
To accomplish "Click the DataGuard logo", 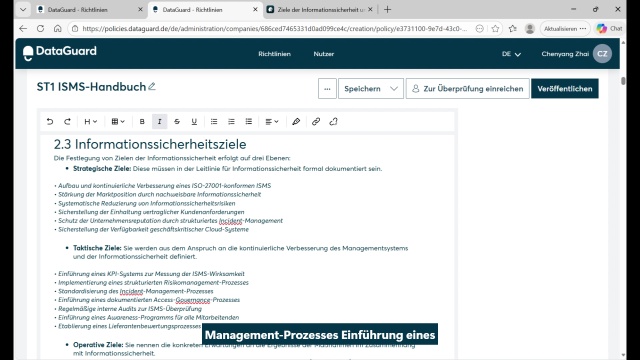I will tap(60, 52).
